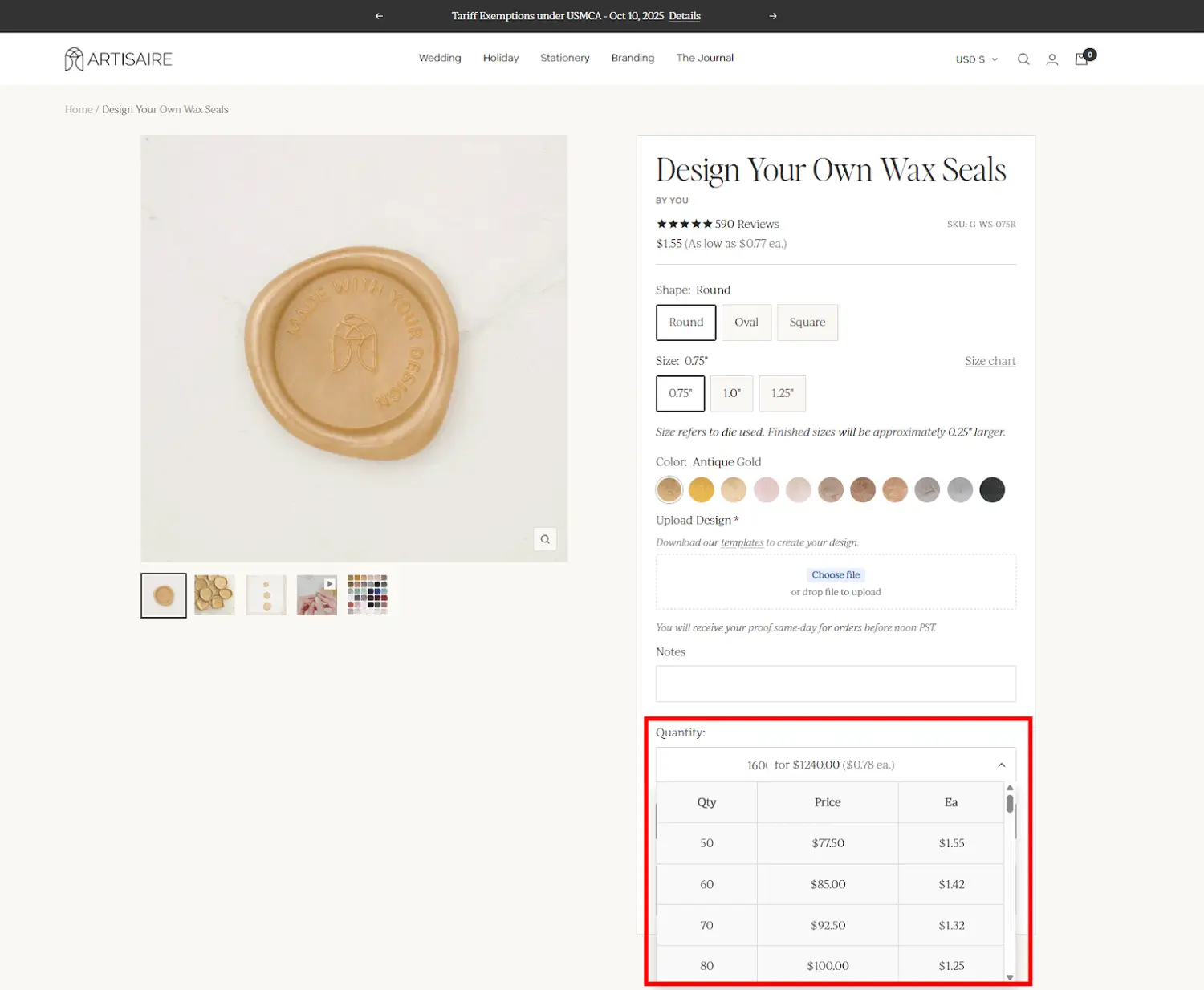
Task: Zoom product image with magnifier button
Action: (x=545, y=539)
